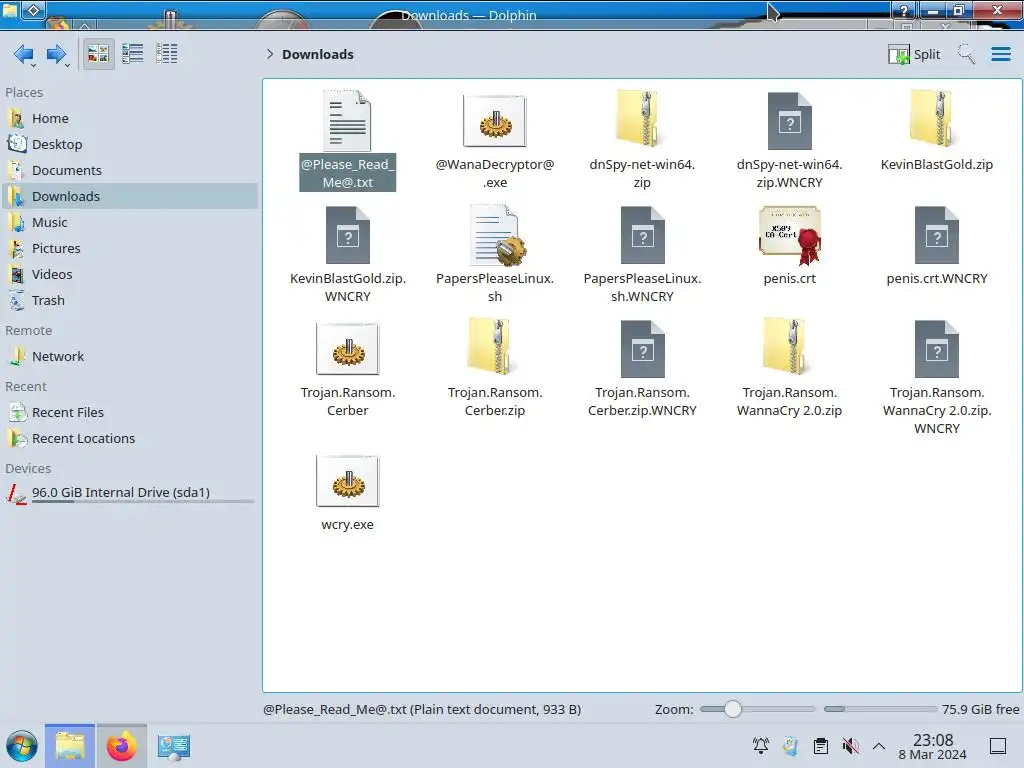
Task: Select PapersPleaseLinux.sh.WNCRY file icon
Action: [x=643, y=235]
